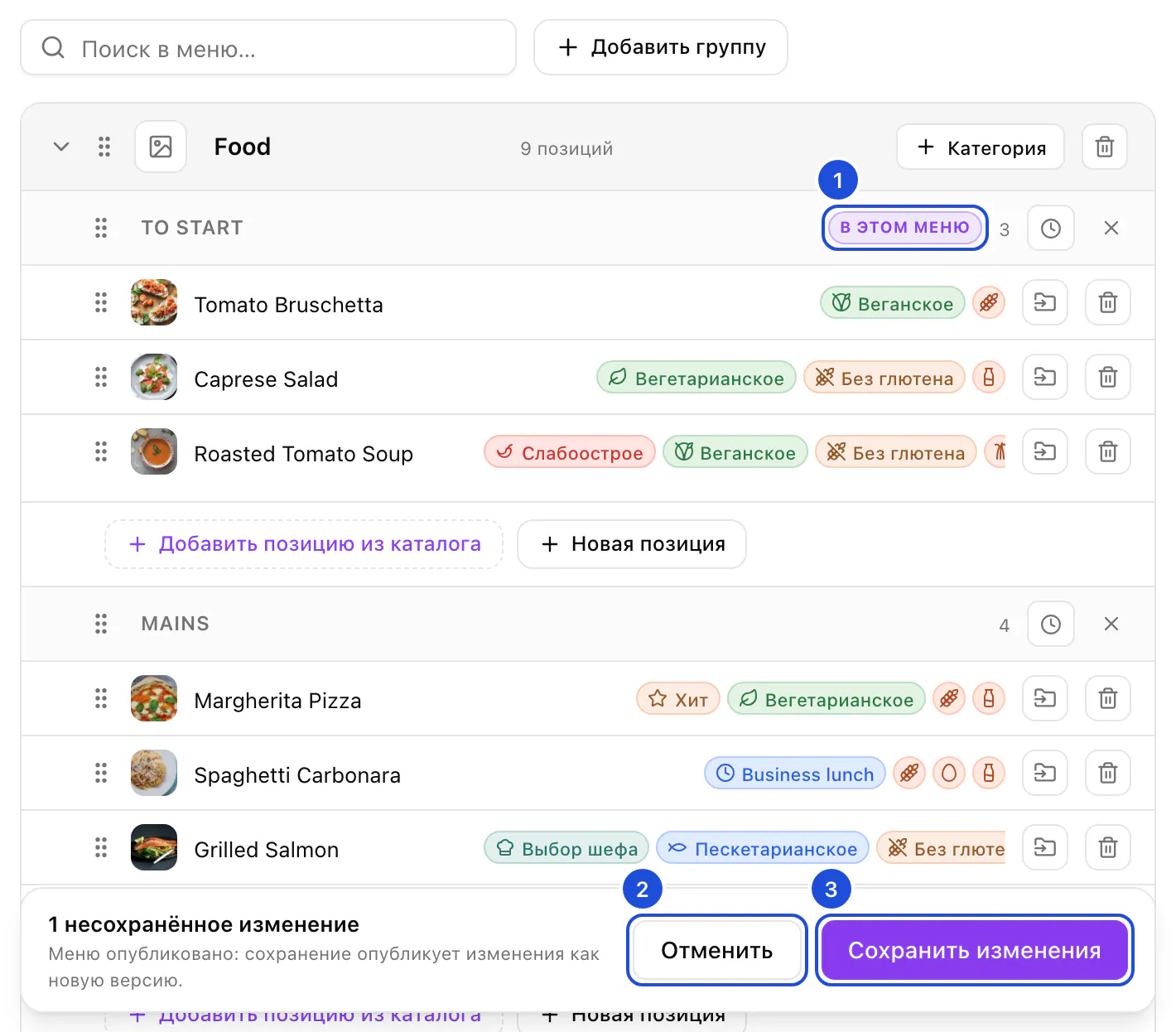The width and height of the screenshot is (1176, 1032).
Task: Remove TO START category with X icon
Action: [1111, 228]
